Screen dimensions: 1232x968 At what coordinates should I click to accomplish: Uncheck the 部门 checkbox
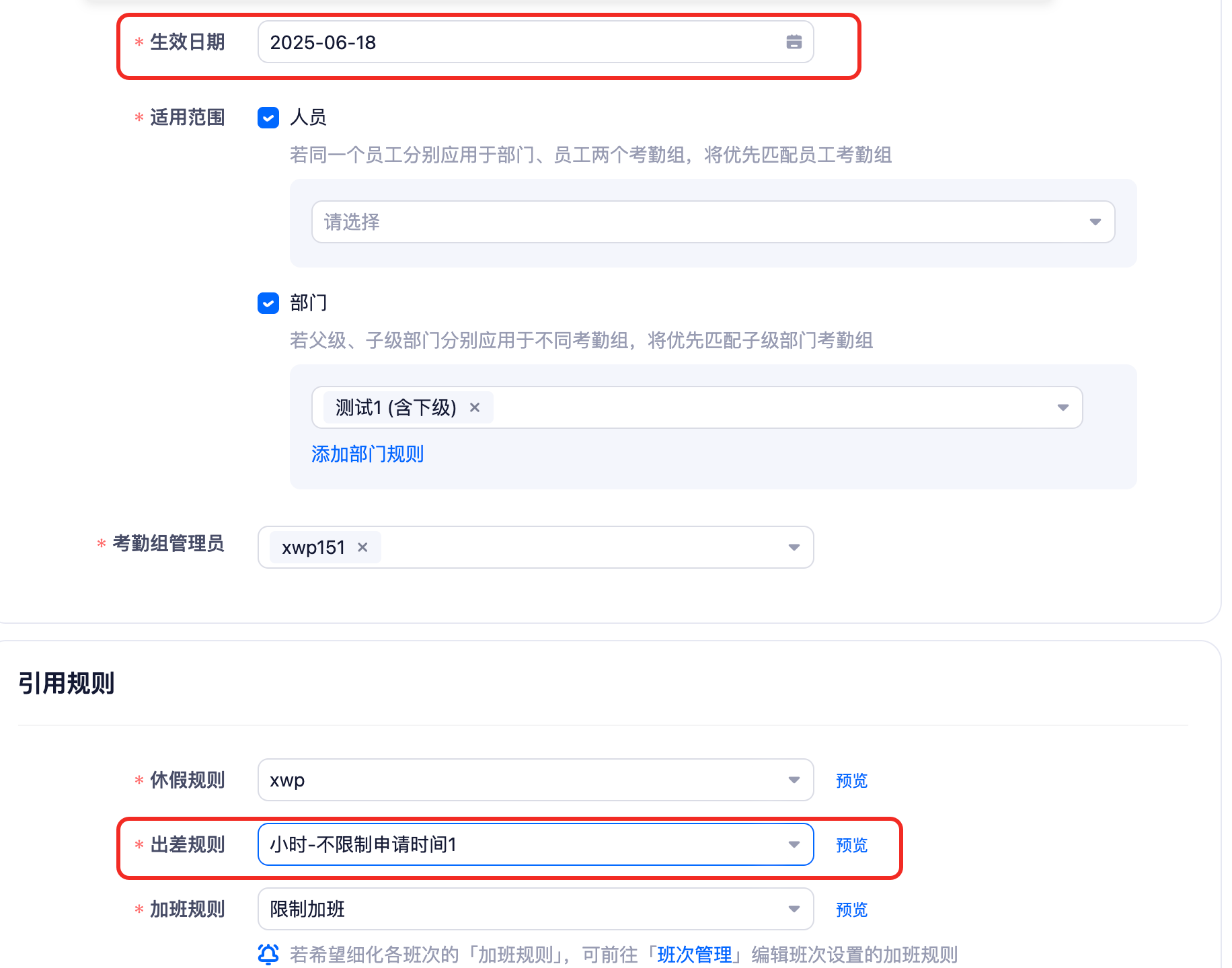268,303
